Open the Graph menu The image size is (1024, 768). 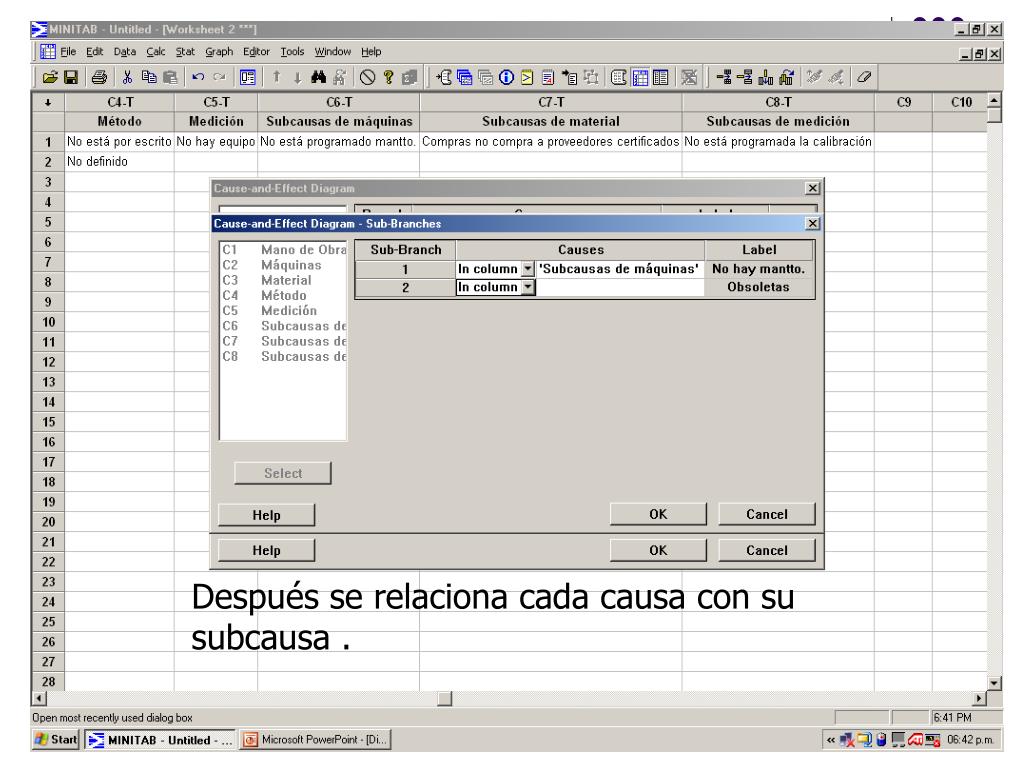(x=219, y=52)
